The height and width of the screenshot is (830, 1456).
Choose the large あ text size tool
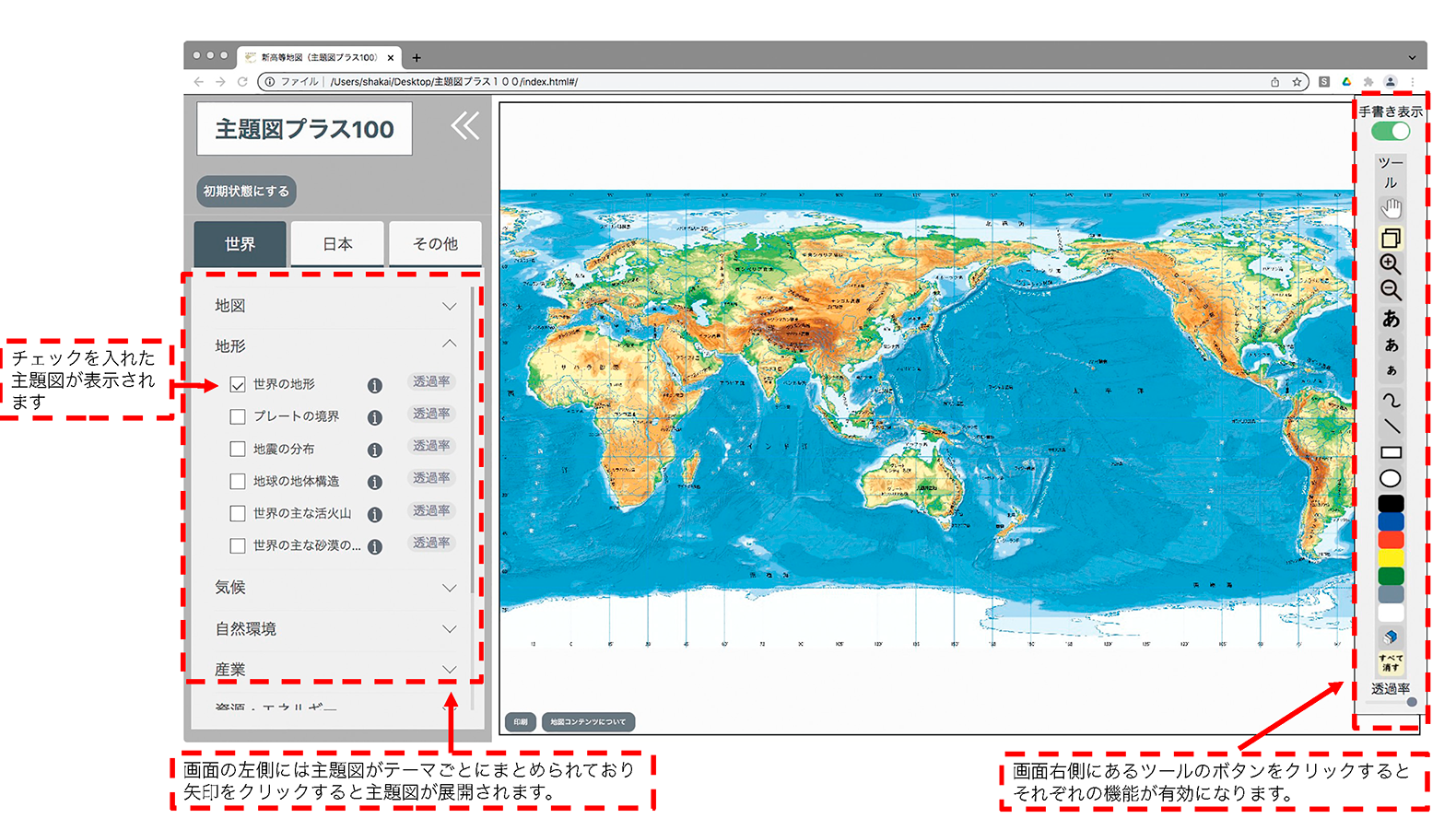pyautogui.click(x=1391, y=319)
